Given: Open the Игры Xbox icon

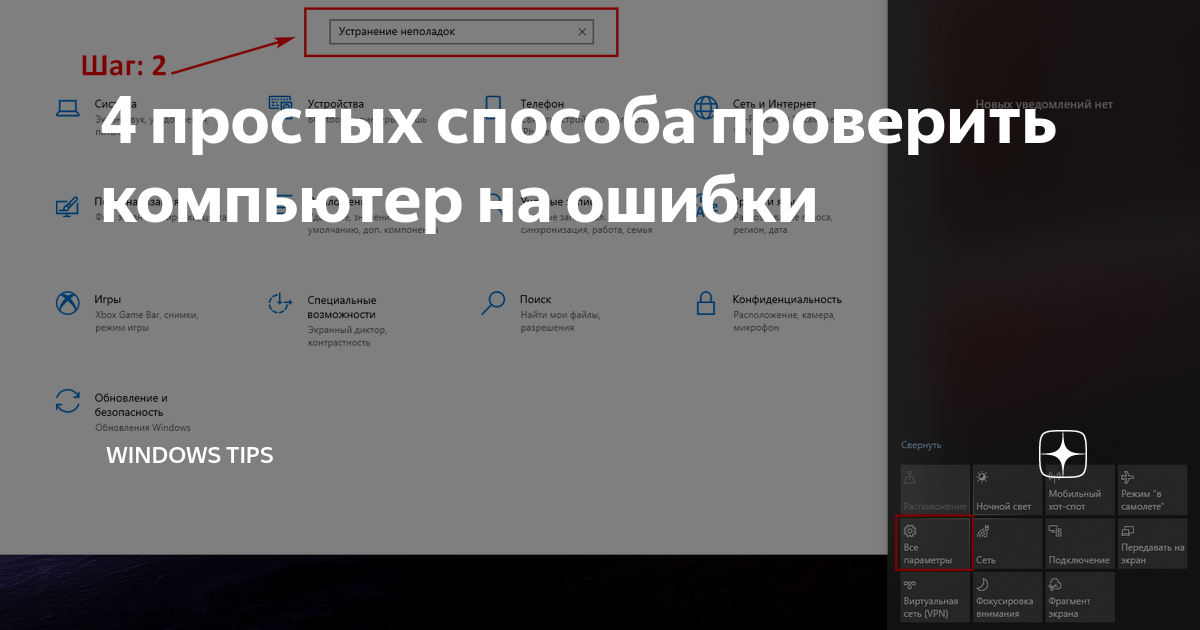Looking at the screenshot, I should click(x=67, y=303).
